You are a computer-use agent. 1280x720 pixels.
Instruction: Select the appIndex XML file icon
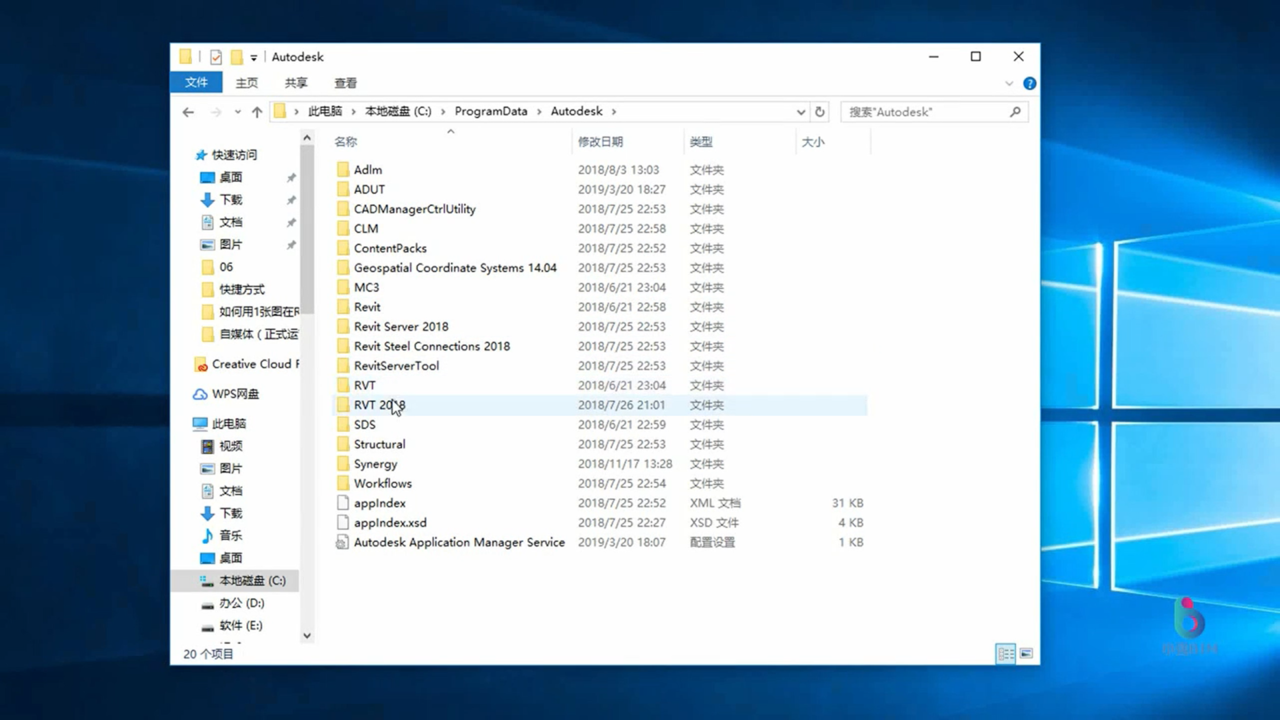(x=343, y=503)
